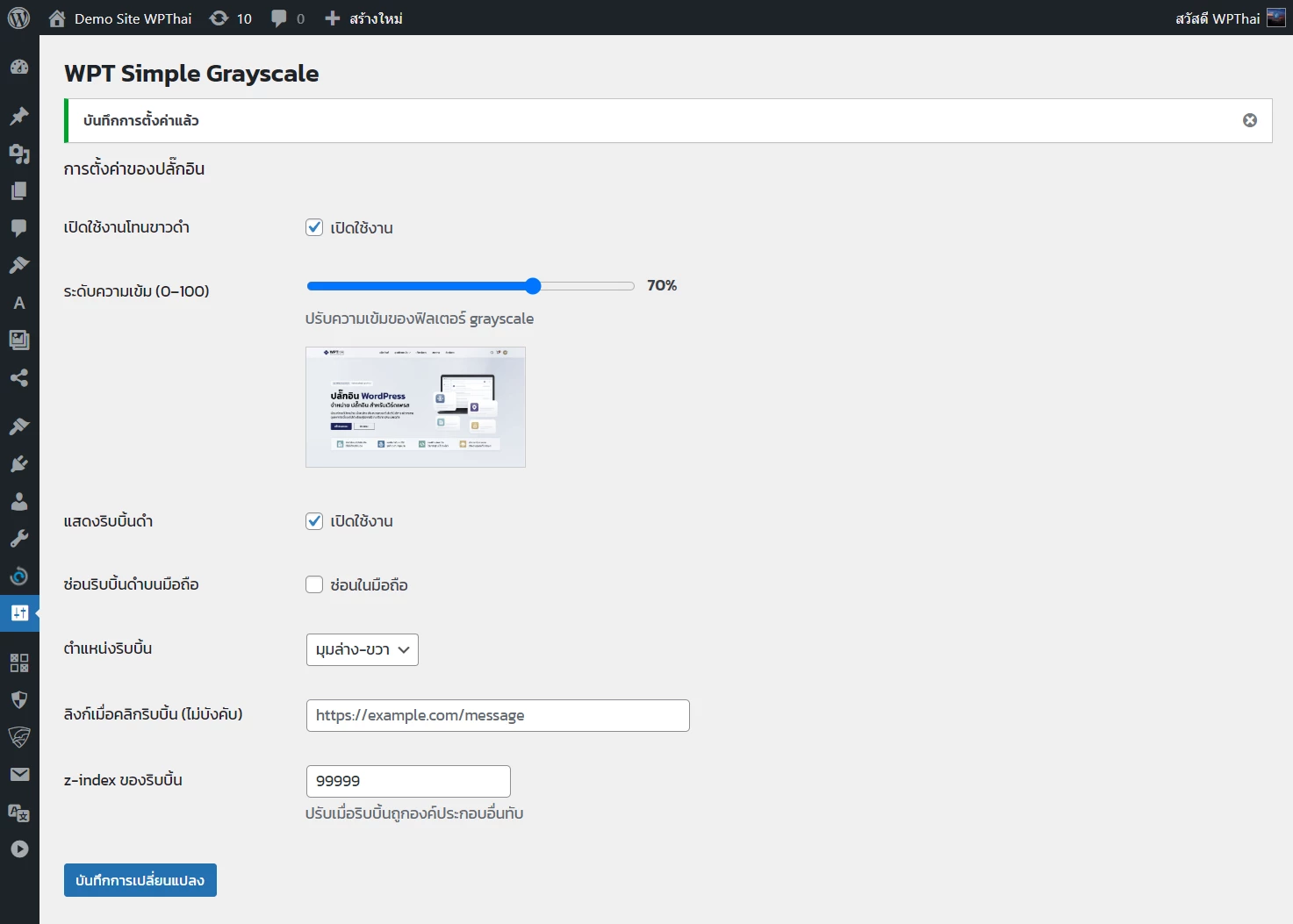The image size is (1293, 924).
Task: Click the บันทึกการเปลี่ยนแปลง save button
Action: click(x=140, y=880)
